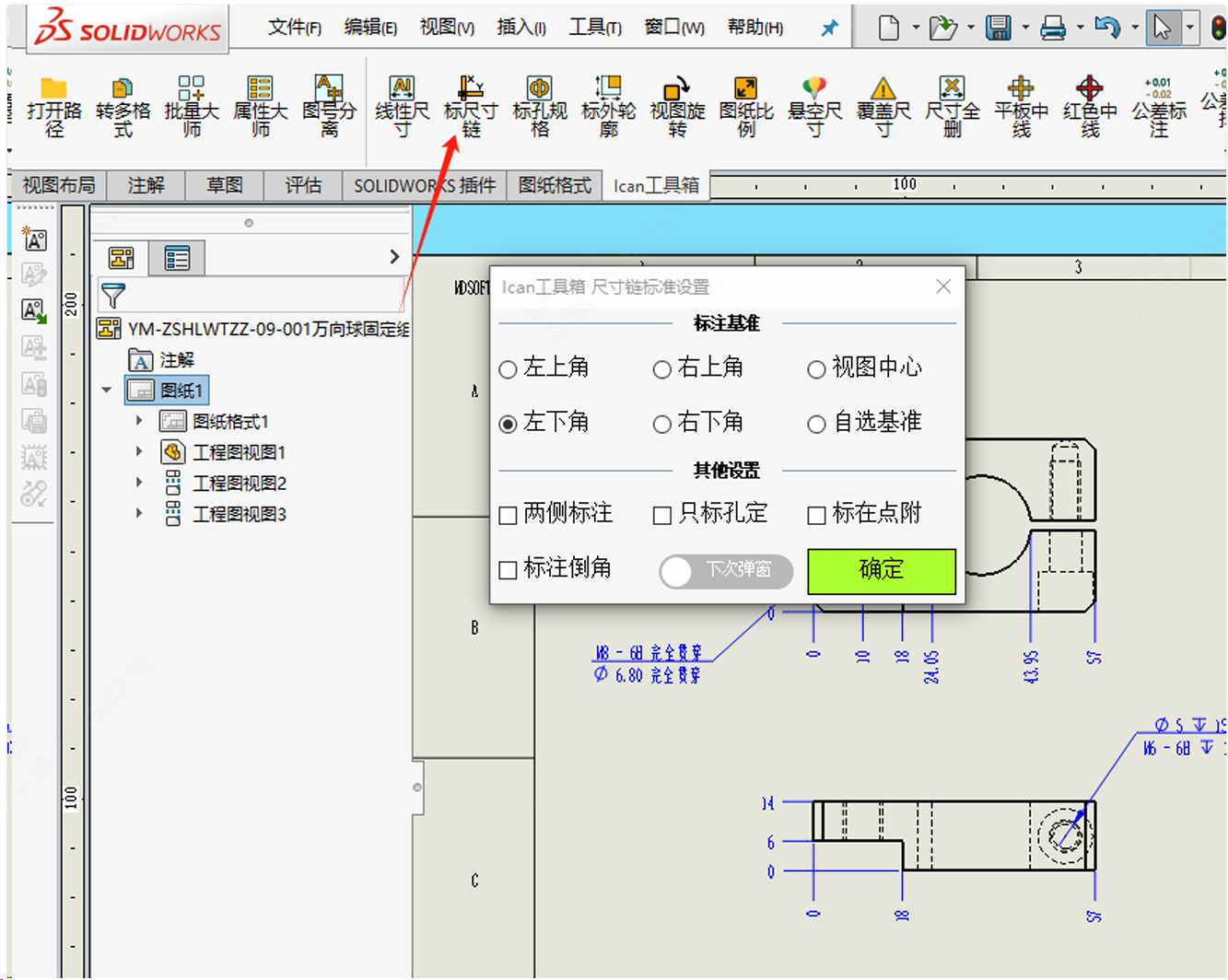Viewport: 1228px width, 980px height.
Task: Open the 工具(T) menu
Action: pos(594,28)
